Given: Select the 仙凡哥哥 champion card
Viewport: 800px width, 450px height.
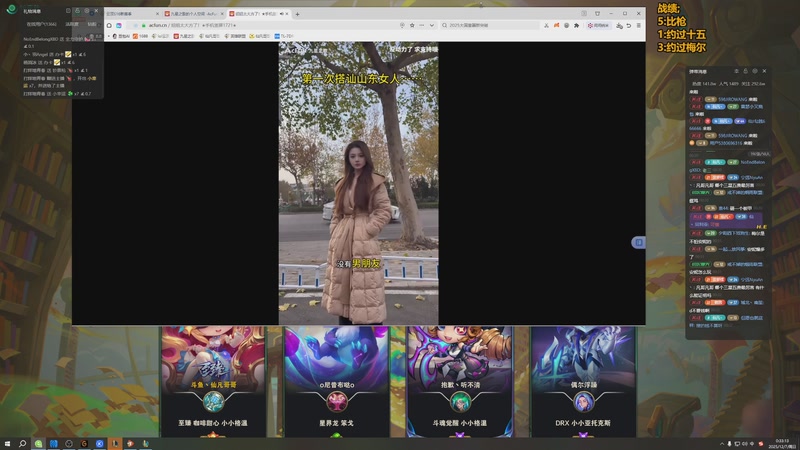Looking at the screenshot, I should 213,382.
